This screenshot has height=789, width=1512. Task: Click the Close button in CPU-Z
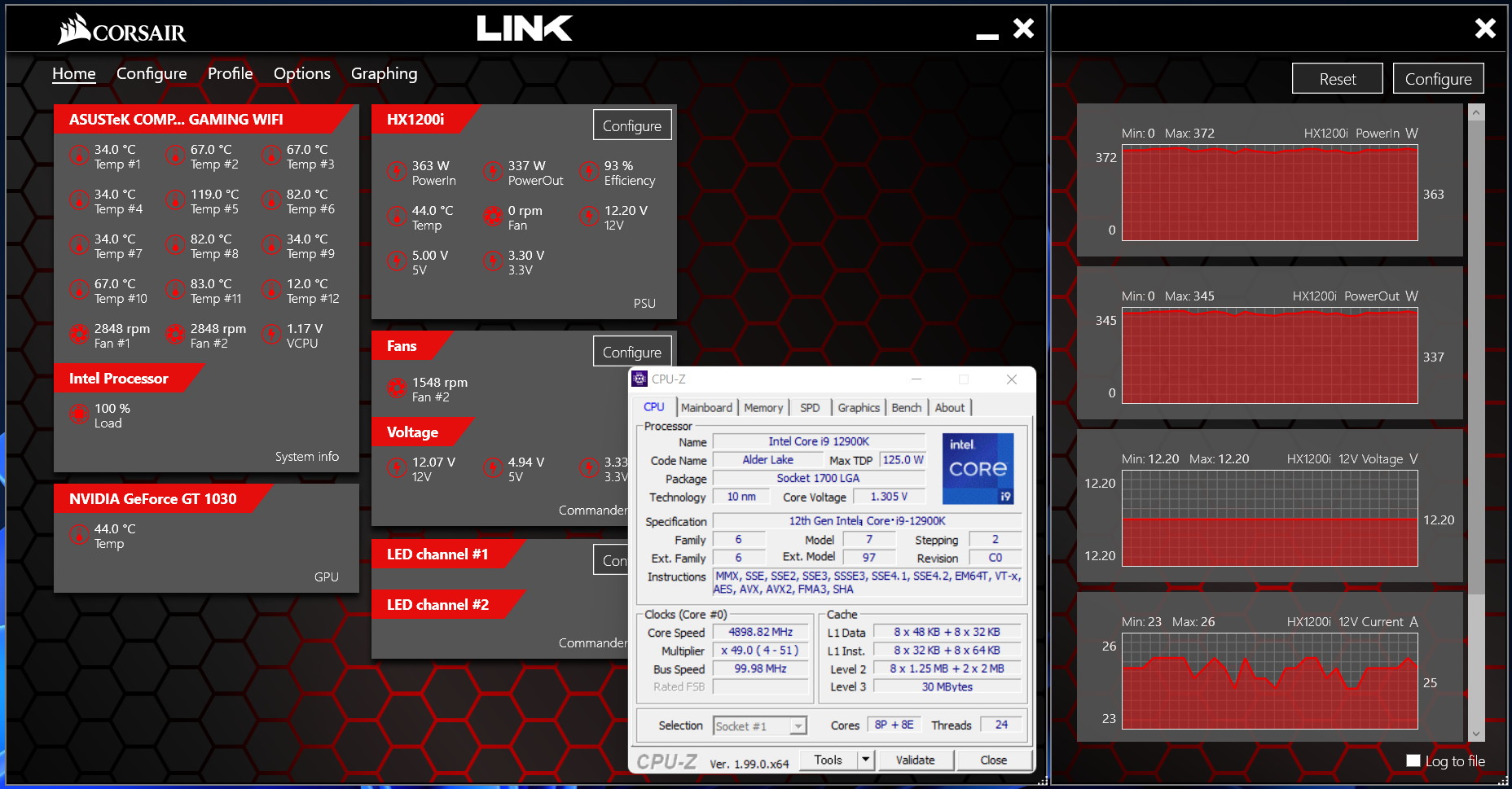click(x=994, y=760)
